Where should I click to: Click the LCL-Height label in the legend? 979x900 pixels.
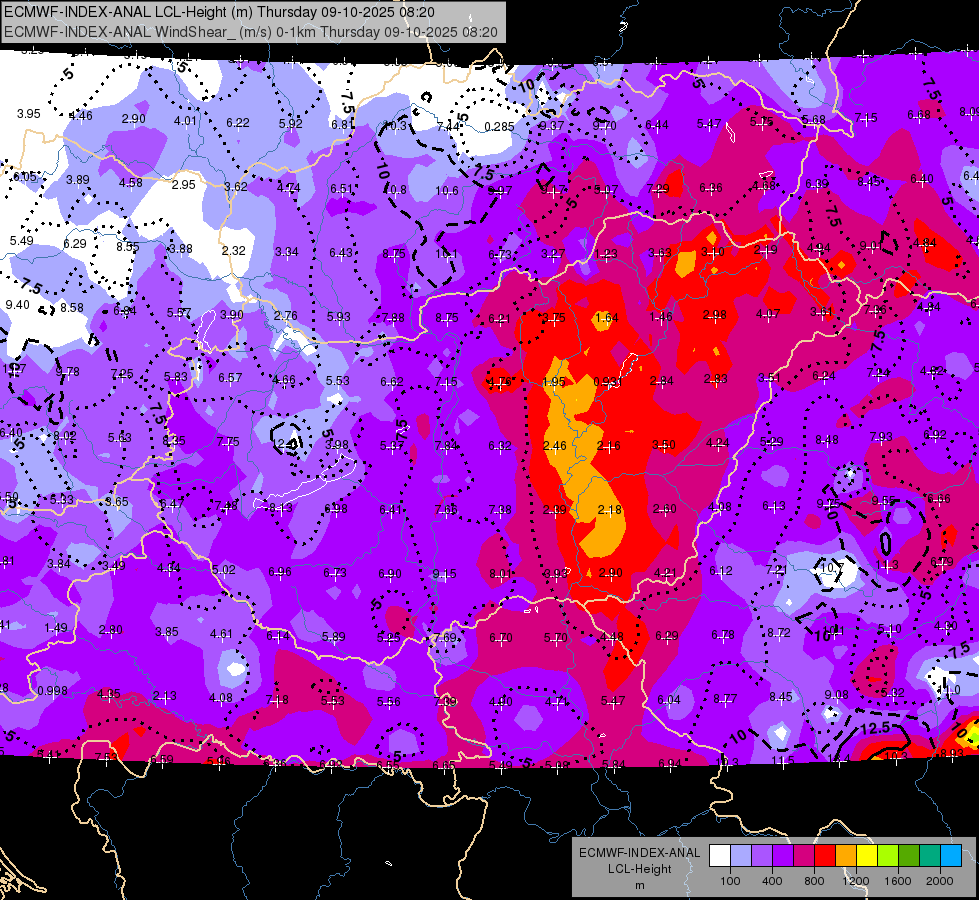click(639, 869)
